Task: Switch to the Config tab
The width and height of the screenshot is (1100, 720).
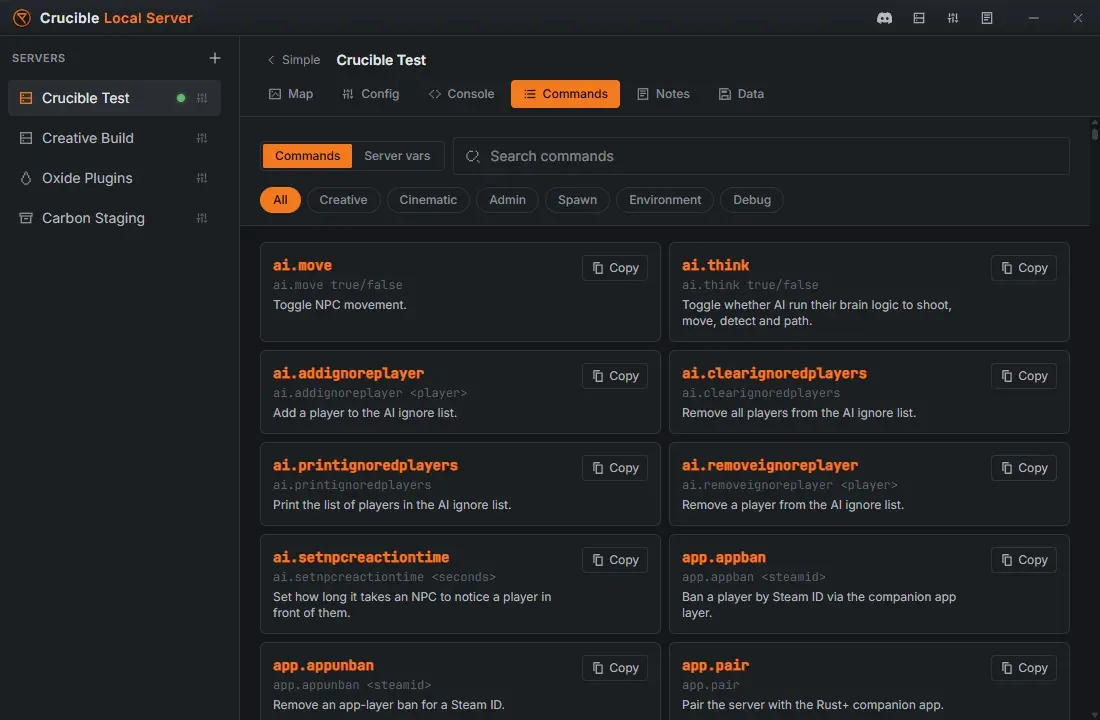Action: tap(370, 94)
